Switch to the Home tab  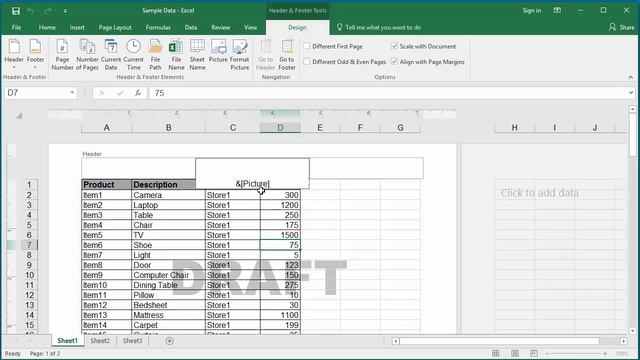[47, 27]
